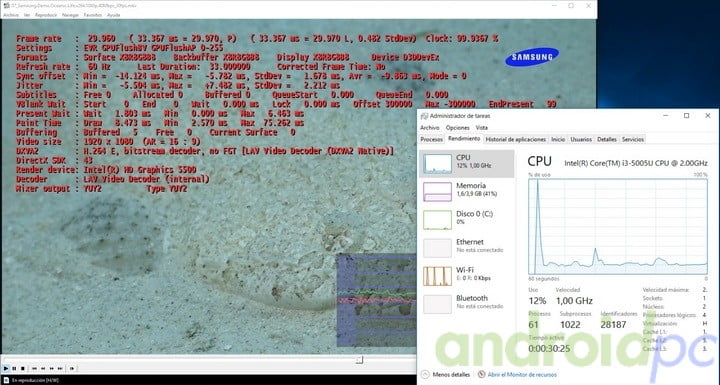
Task: Click the Intel Core i3-5005U CPU name
Action: 636,163
